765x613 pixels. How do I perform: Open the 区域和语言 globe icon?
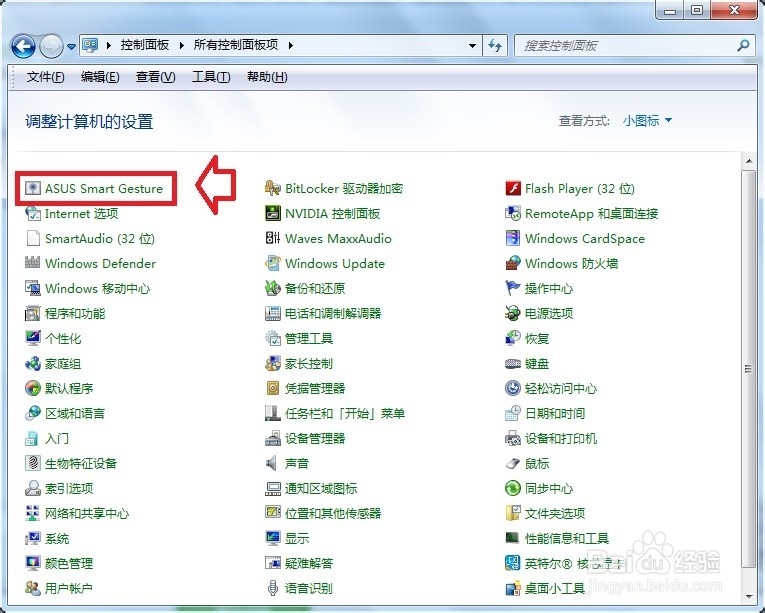(x=33, y=413)
